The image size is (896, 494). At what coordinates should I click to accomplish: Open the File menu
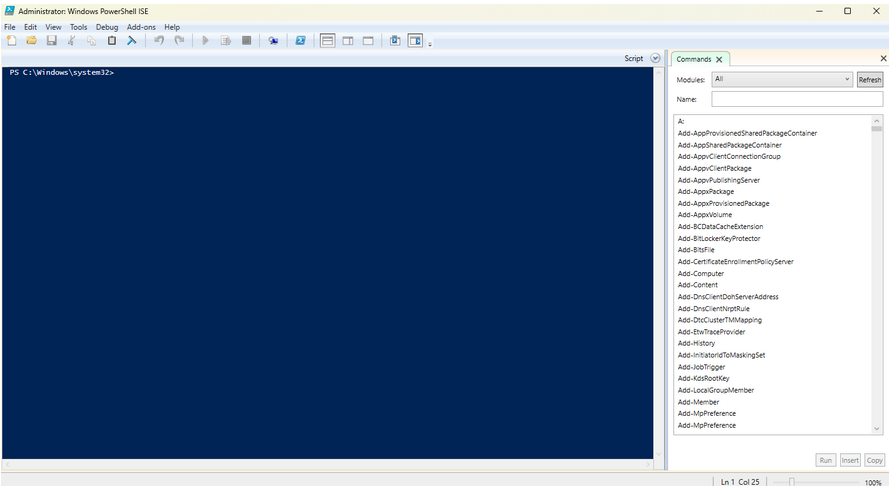[x=10, y=27]
